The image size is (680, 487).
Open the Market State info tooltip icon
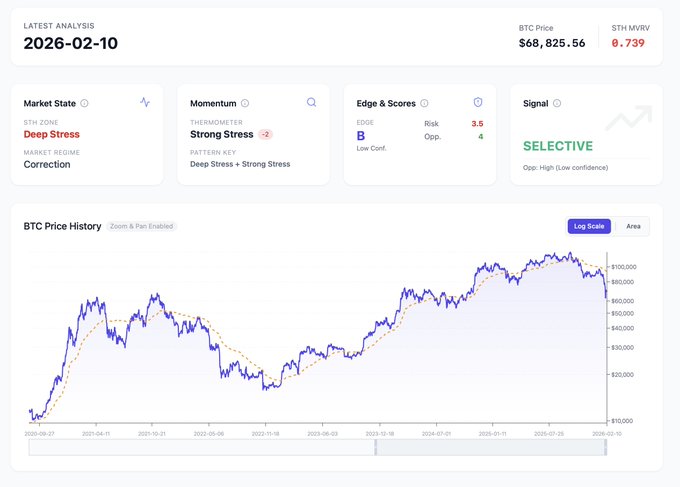point(84,103)
